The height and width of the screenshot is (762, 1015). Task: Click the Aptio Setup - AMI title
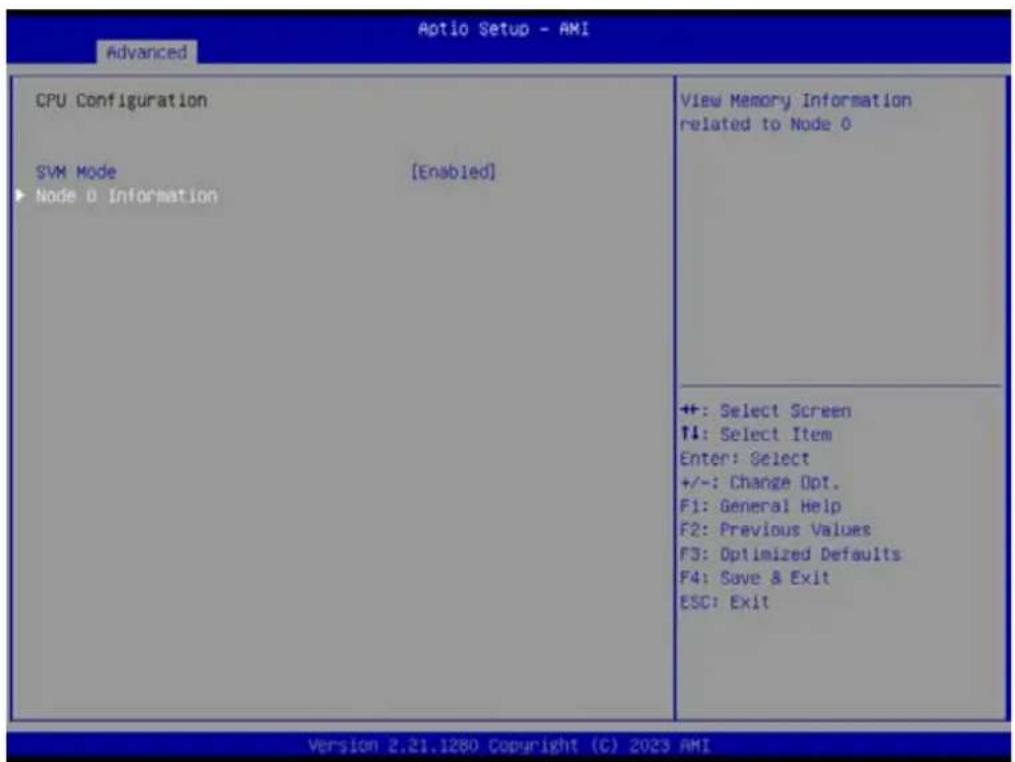[x=504, y=30]
